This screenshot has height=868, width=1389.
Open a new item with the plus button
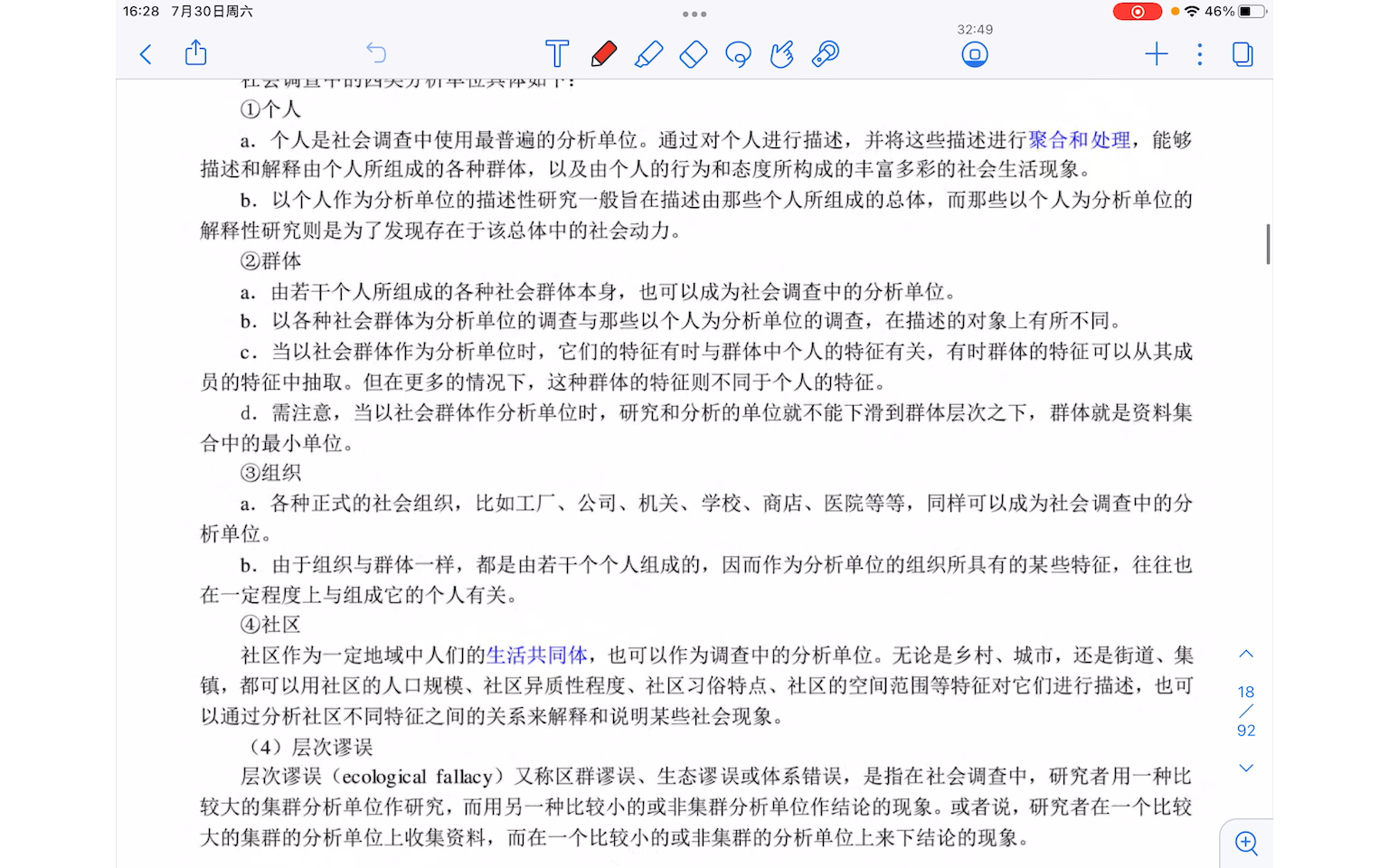coord(1157,54)
